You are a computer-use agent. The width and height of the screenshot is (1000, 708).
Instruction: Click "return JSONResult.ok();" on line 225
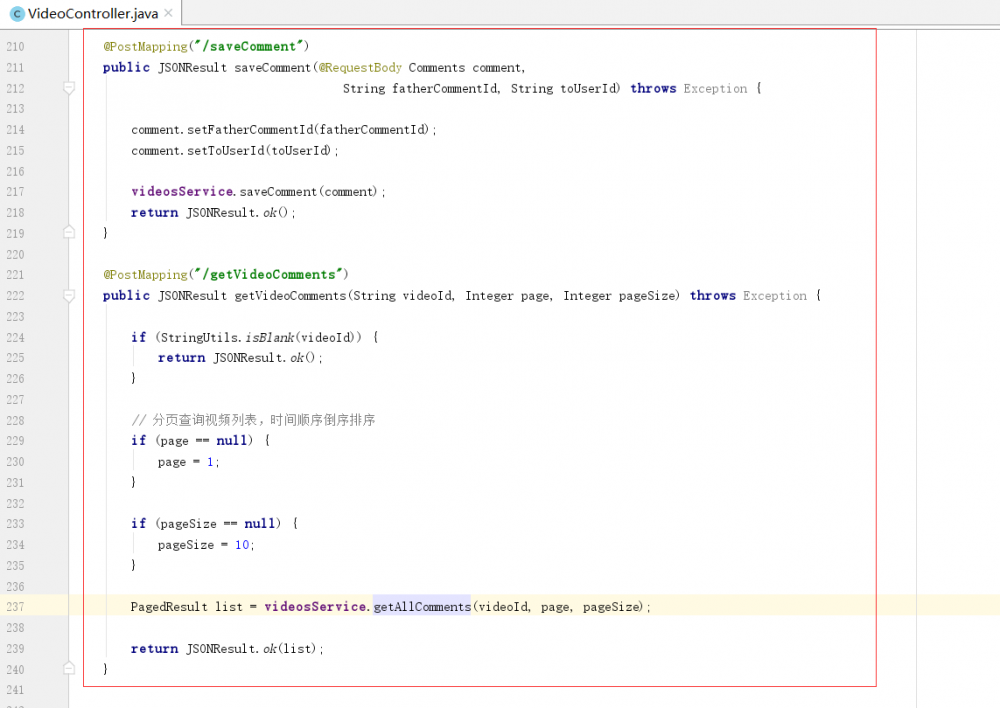click(240, 358)
